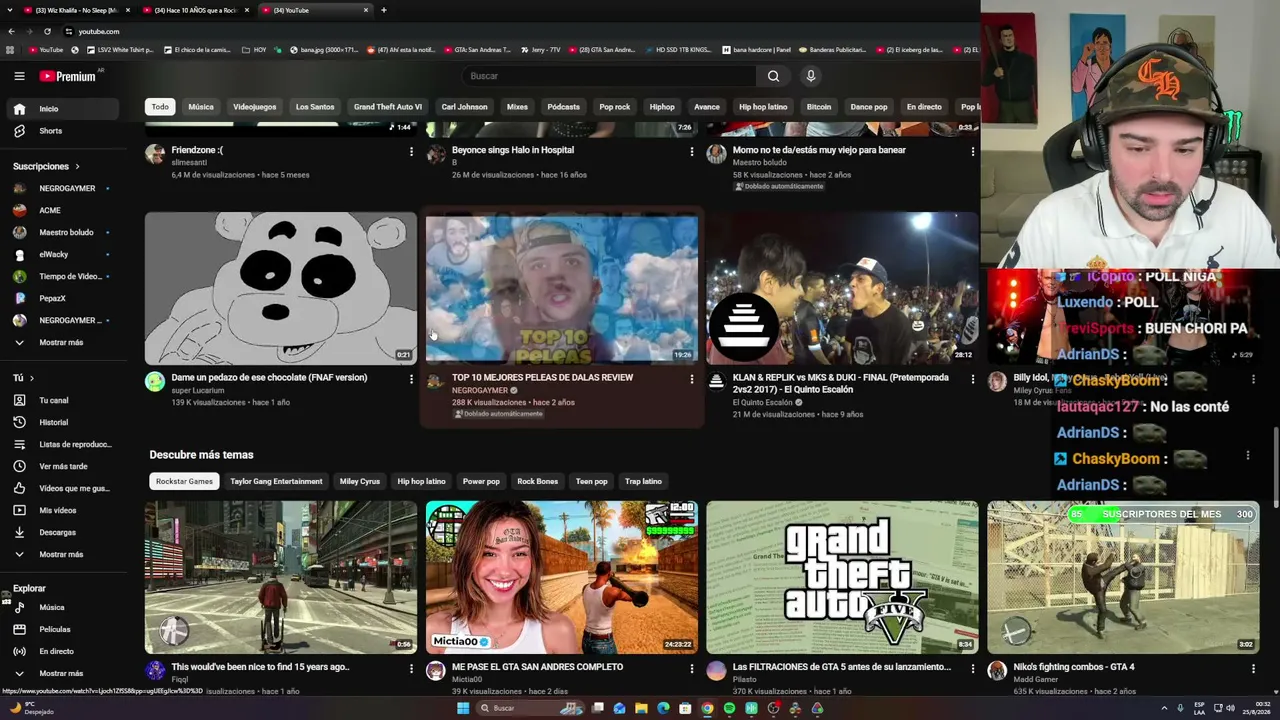Image resolution: width=1280 pixels, height=720 pixels.
Task: Open more actions for Niko's fighting combos
Action: click(x=1253, y=668)
